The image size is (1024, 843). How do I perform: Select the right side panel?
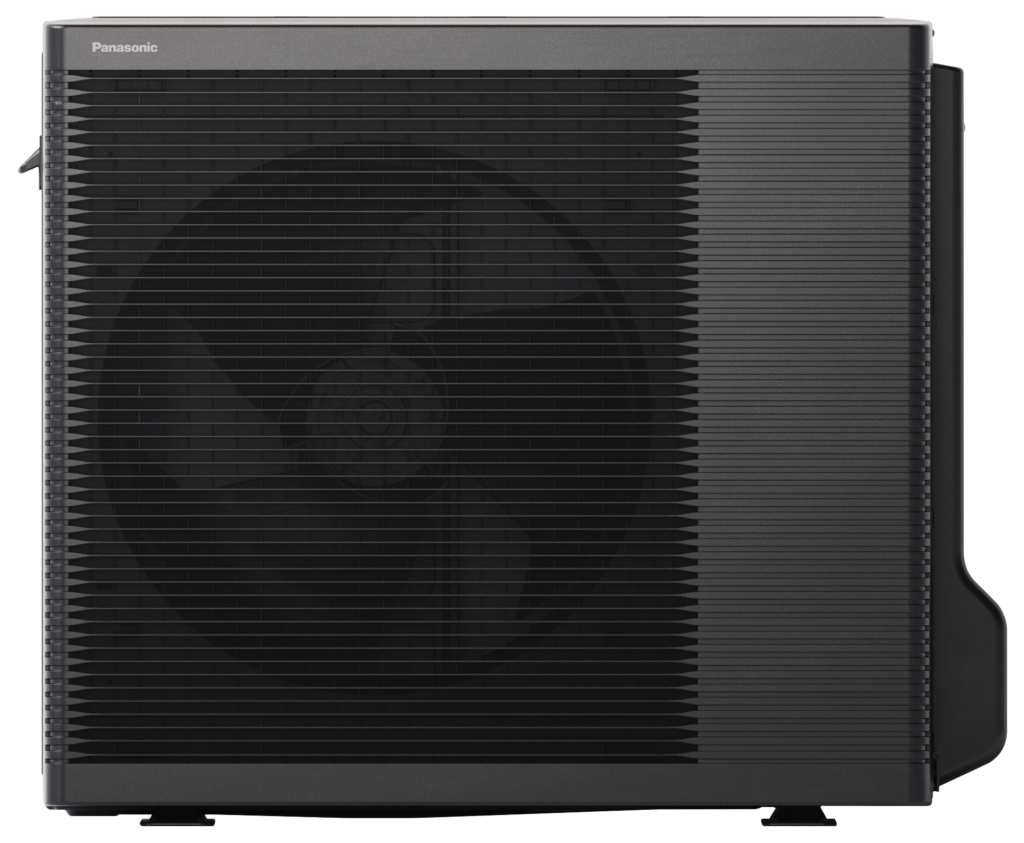tap(810, 400)
